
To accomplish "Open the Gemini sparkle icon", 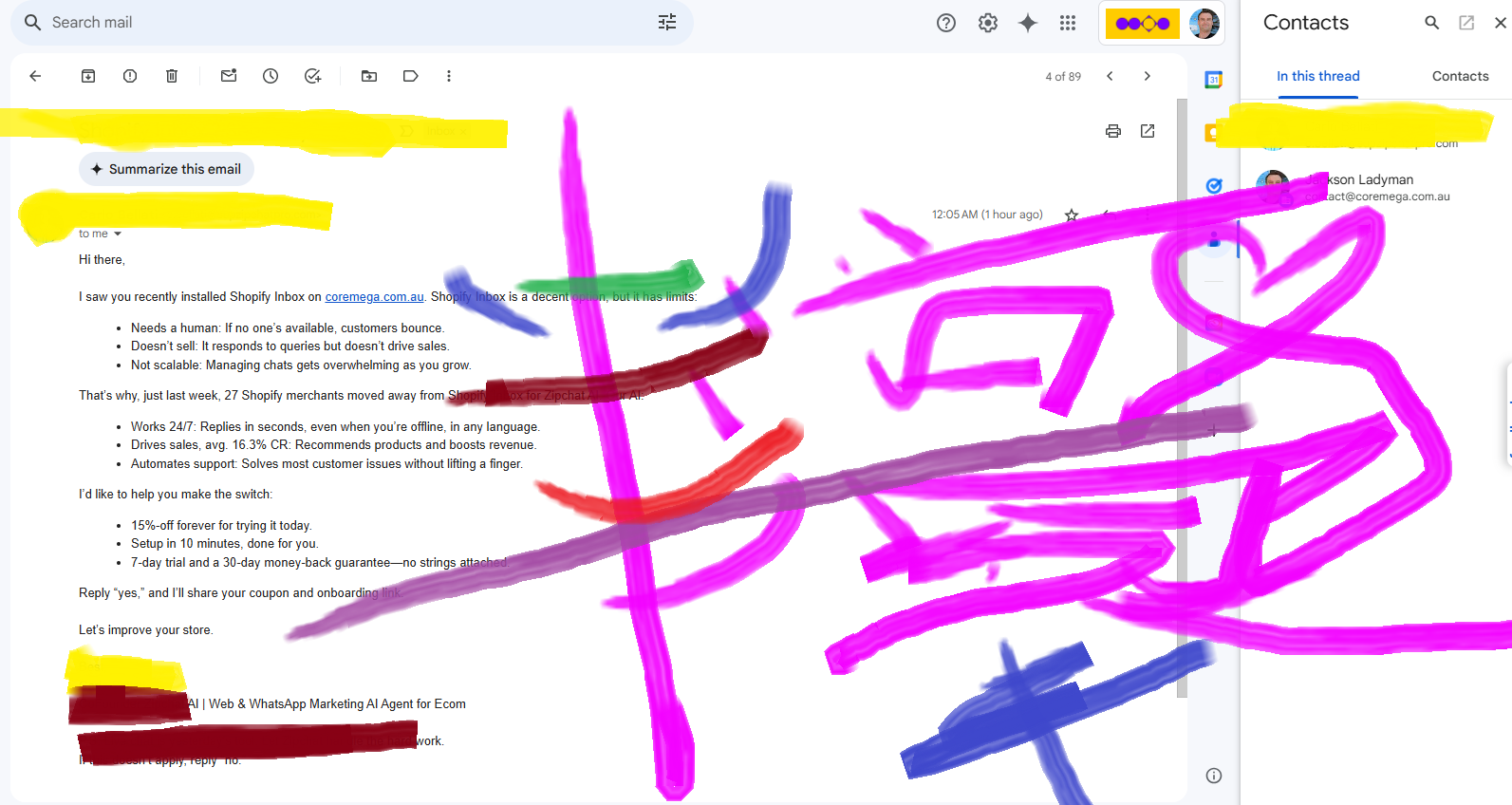I will 1028,23.
